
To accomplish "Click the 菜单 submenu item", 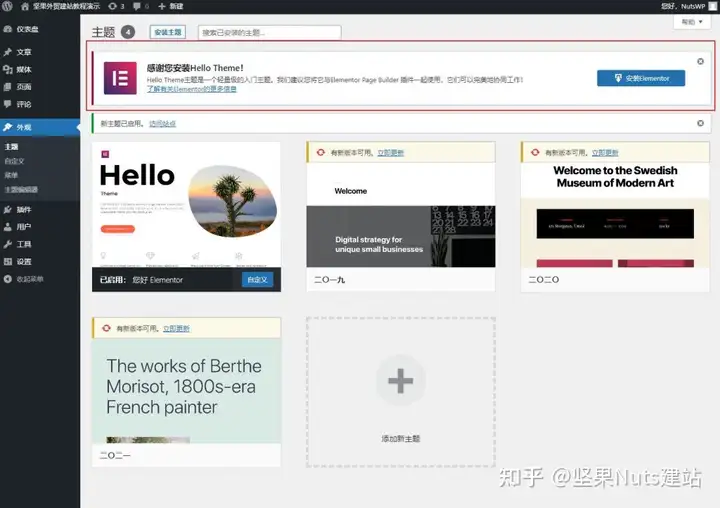I will click(x=11, y=175).
